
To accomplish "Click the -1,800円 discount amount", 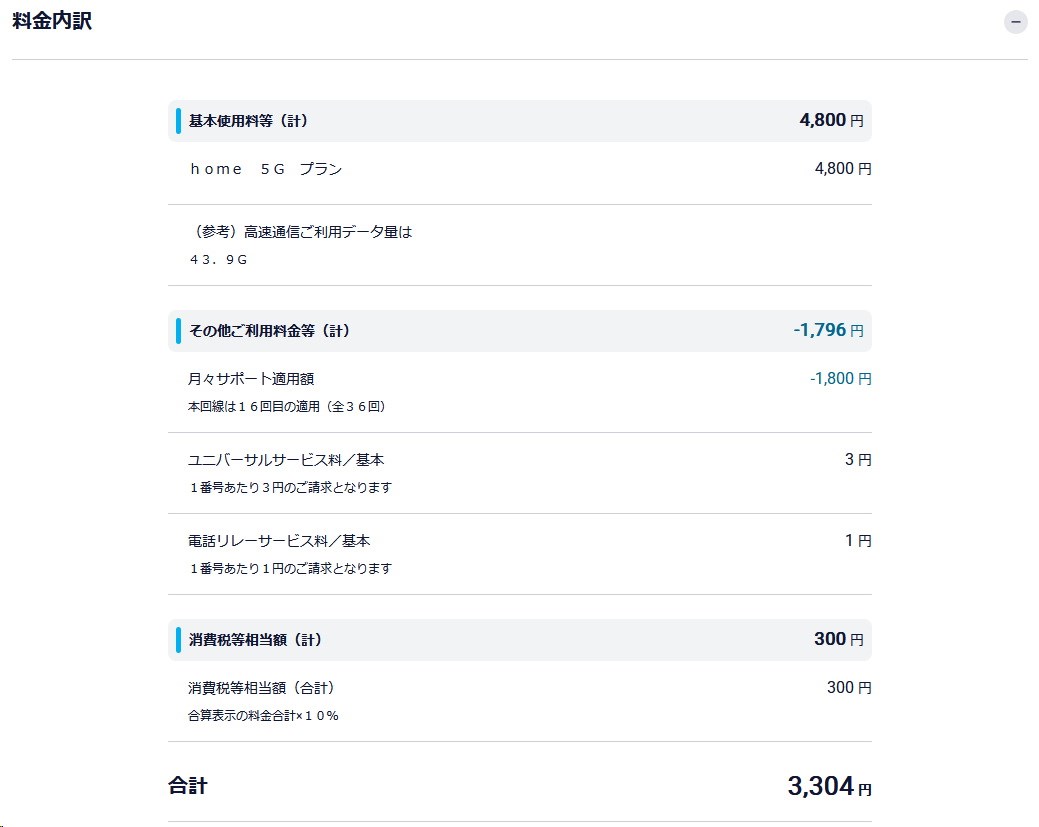I will tap(838, 379).
